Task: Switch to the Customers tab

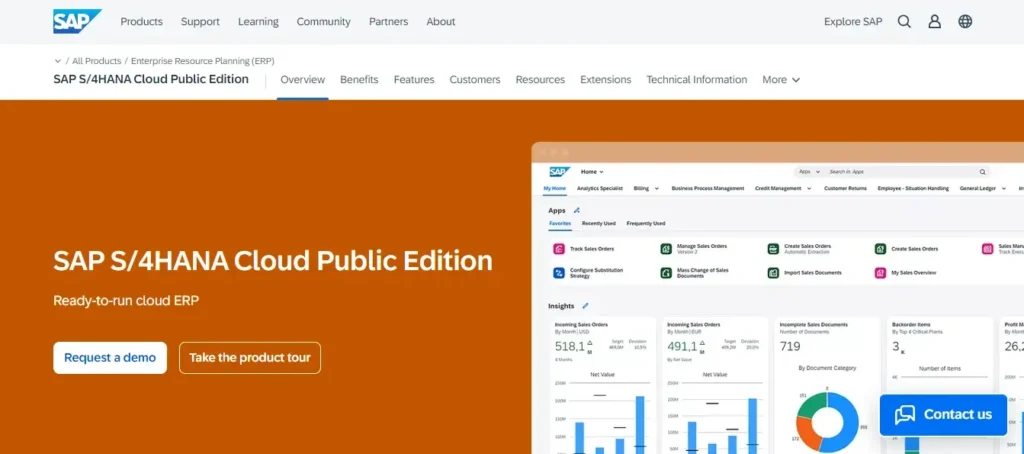Action: (x=475, y=80)
